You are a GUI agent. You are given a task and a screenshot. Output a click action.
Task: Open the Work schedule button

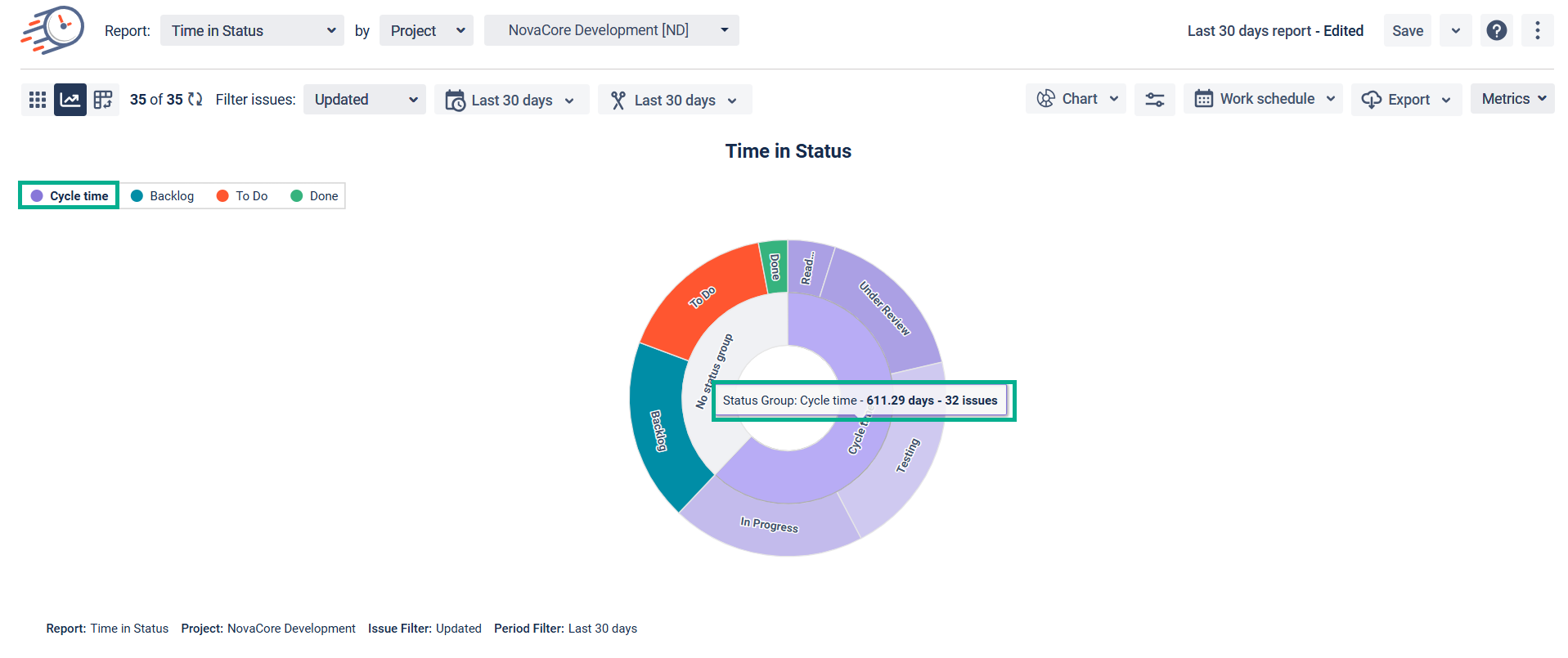[x=1263, y=99]
